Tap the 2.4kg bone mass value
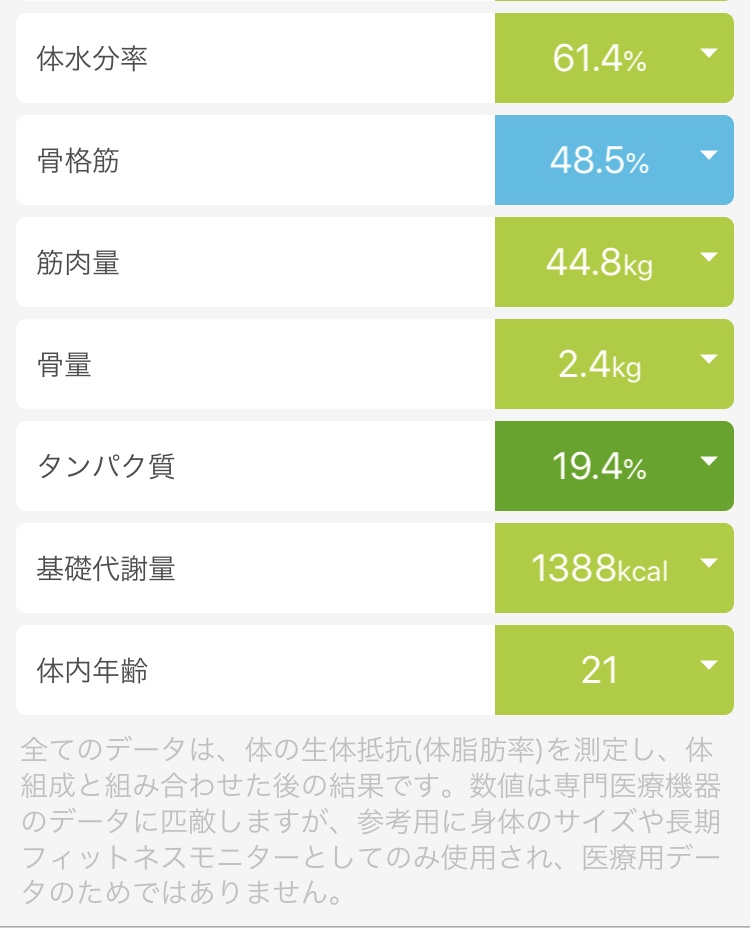This screenshot has height=936, width=750. click(x=599, y=365)
